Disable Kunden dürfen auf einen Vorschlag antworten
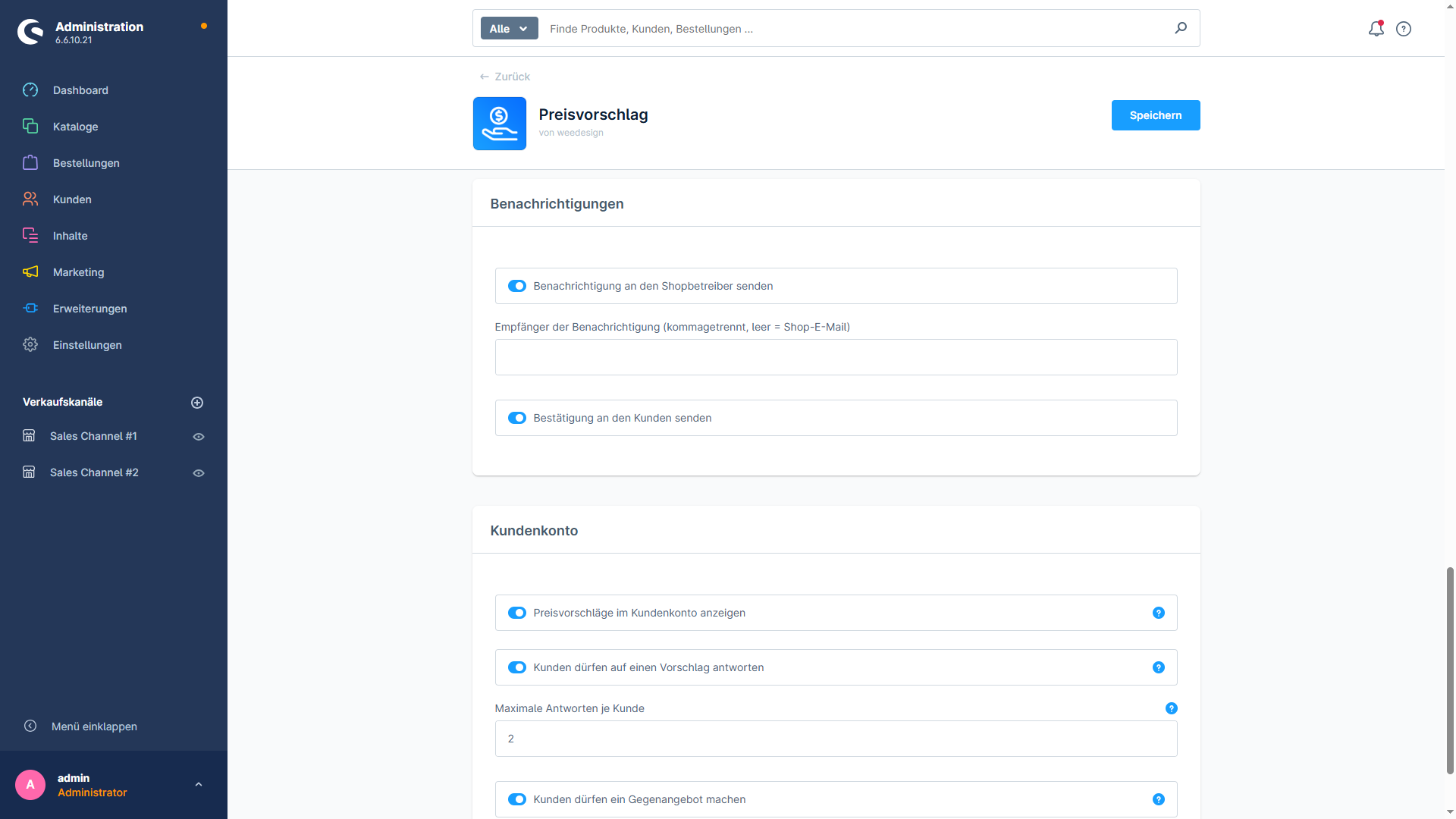The image size is (1456, 819). click(517, 667)
